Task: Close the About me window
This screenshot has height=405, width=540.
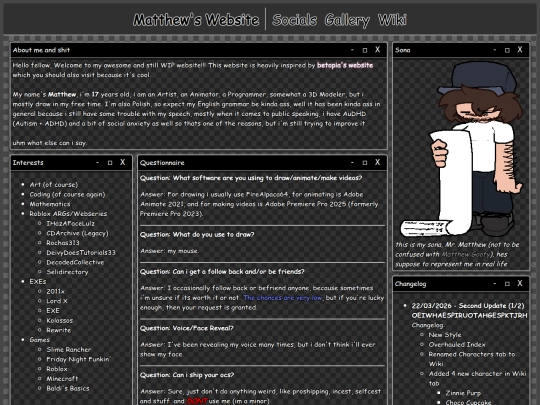Action: click(x=377, y=50)
